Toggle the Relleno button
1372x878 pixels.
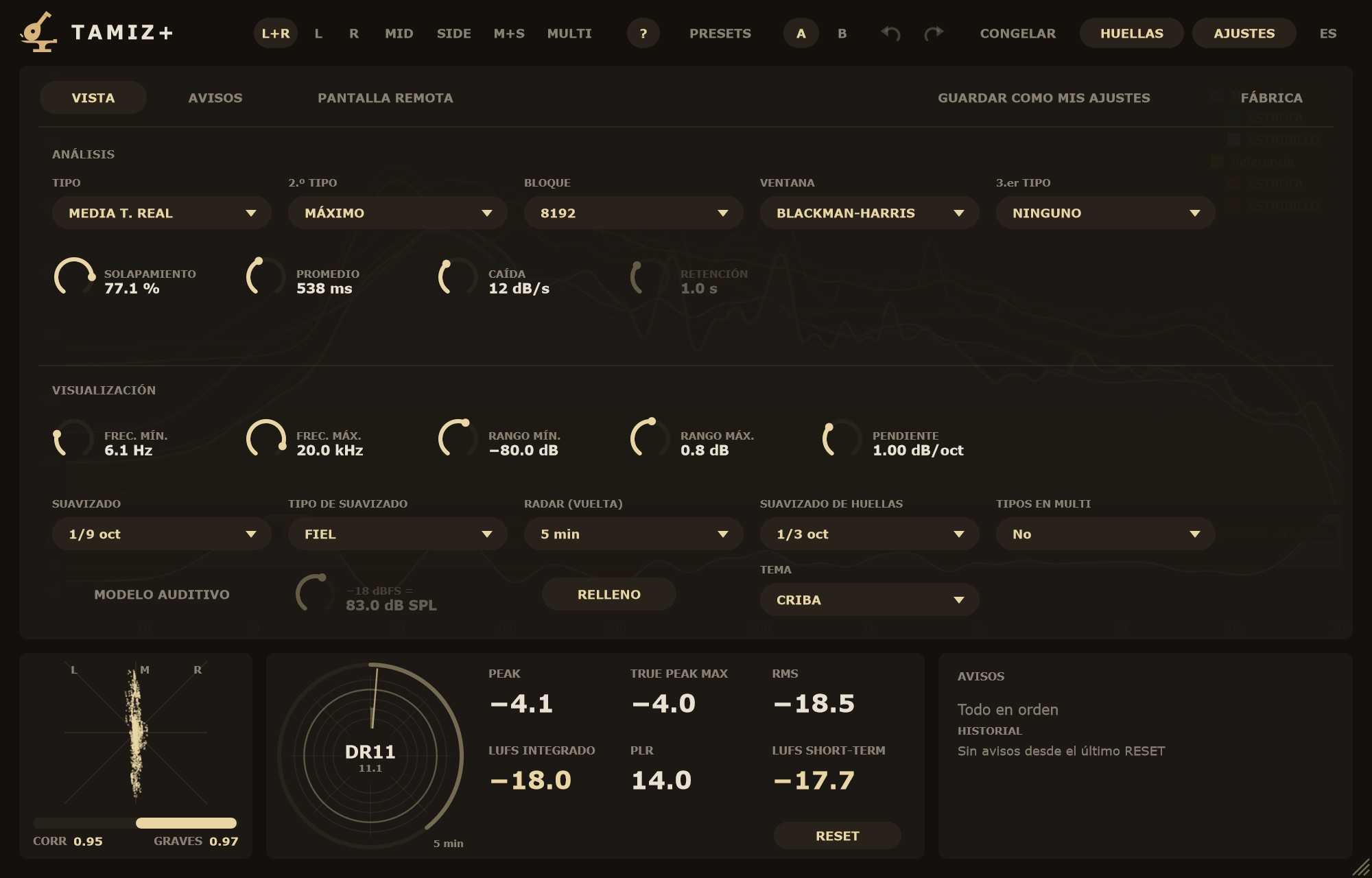point(609,595)
